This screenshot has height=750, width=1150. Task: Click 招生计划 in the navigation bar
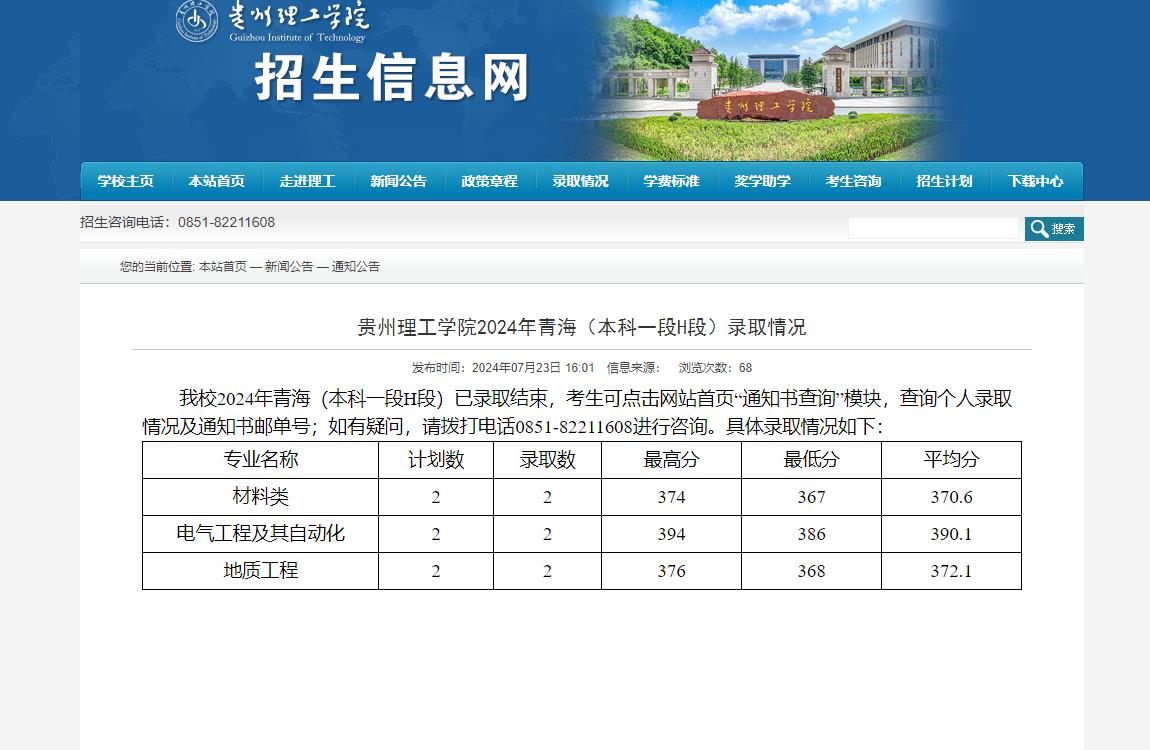point(944,181)
